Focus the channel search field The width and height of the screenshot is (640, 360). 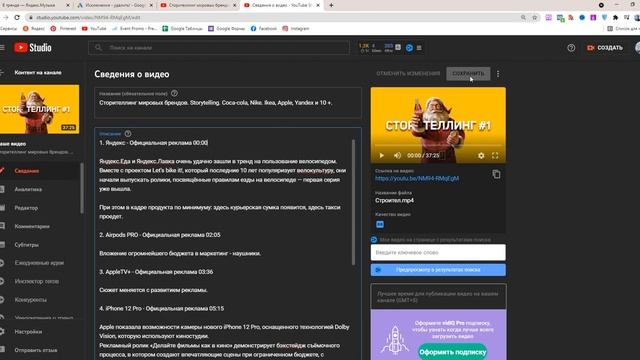[x=219, y=48]
